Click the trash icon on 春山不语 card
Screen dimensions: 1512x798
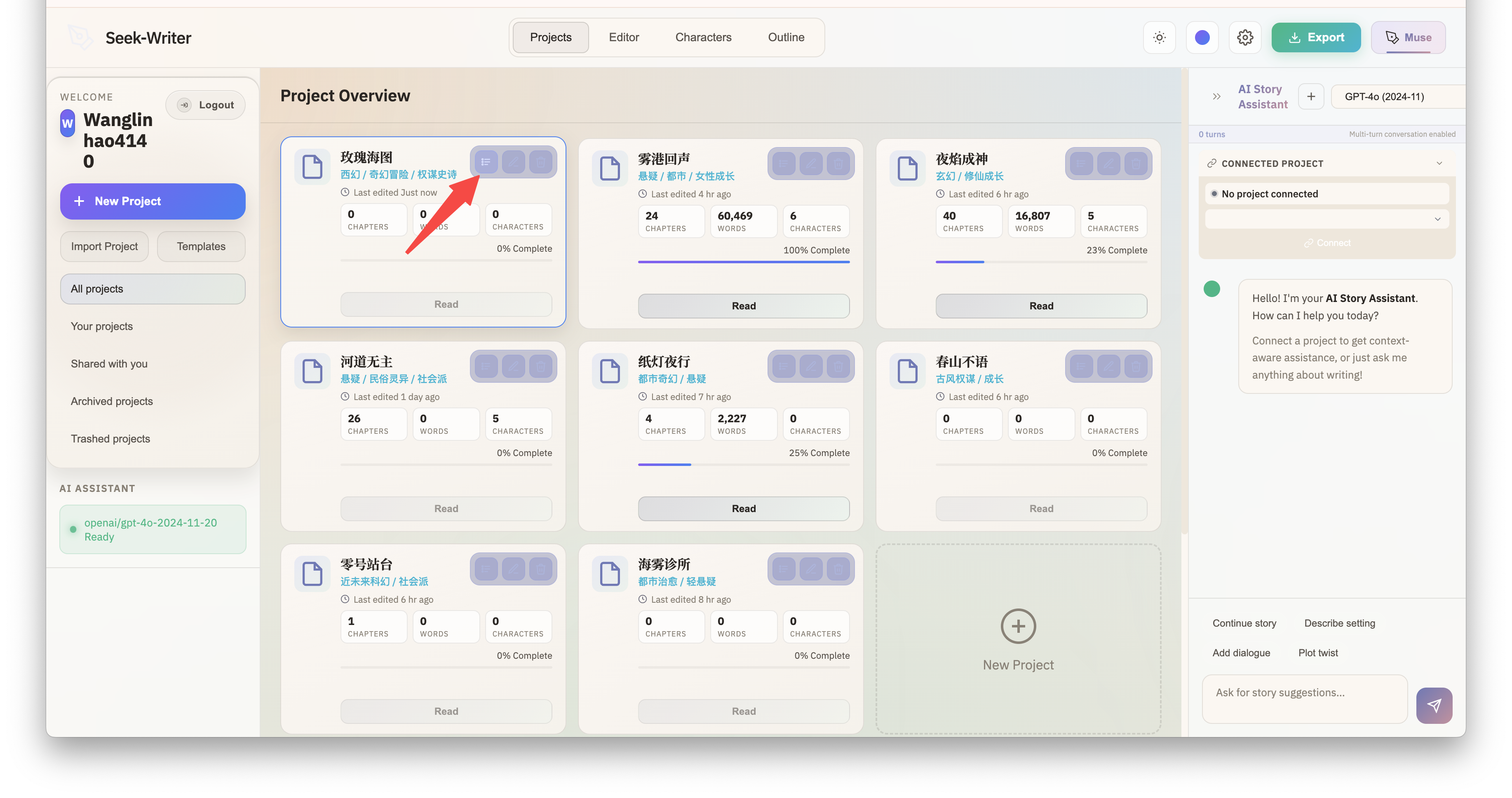[x=1136, y=367]
